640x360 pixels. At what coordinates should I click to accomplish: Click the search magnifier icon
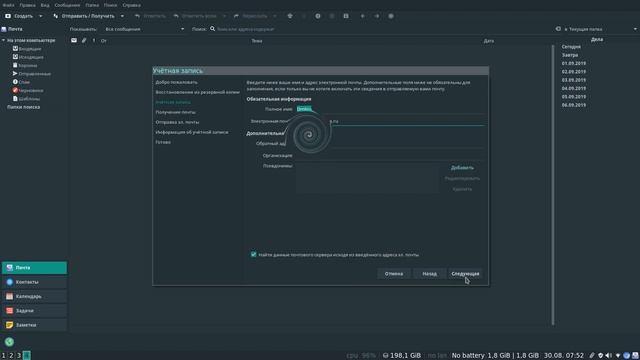coord(213,29)
